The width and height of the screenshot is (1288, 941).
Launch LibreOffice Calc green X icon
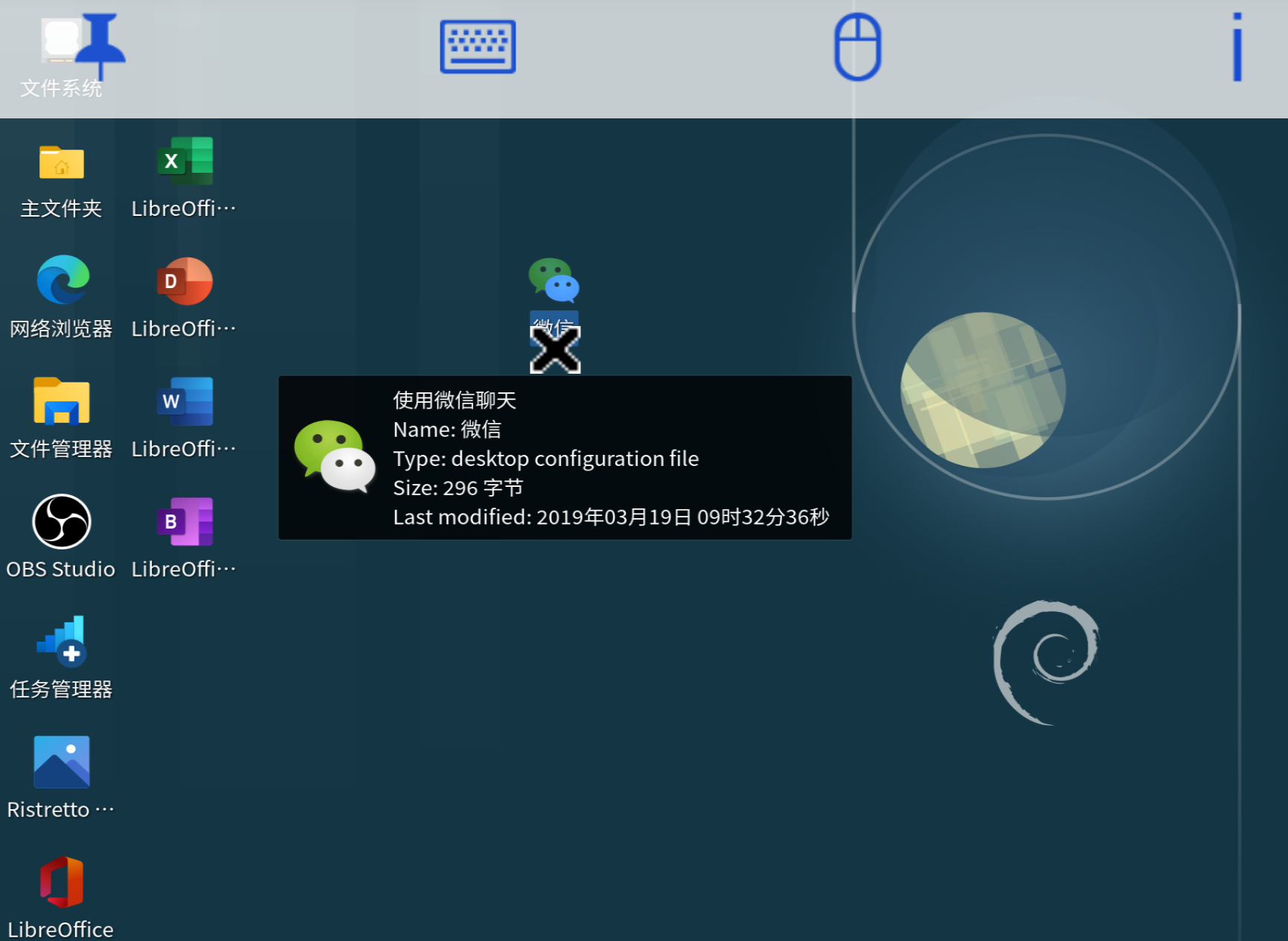185,161
